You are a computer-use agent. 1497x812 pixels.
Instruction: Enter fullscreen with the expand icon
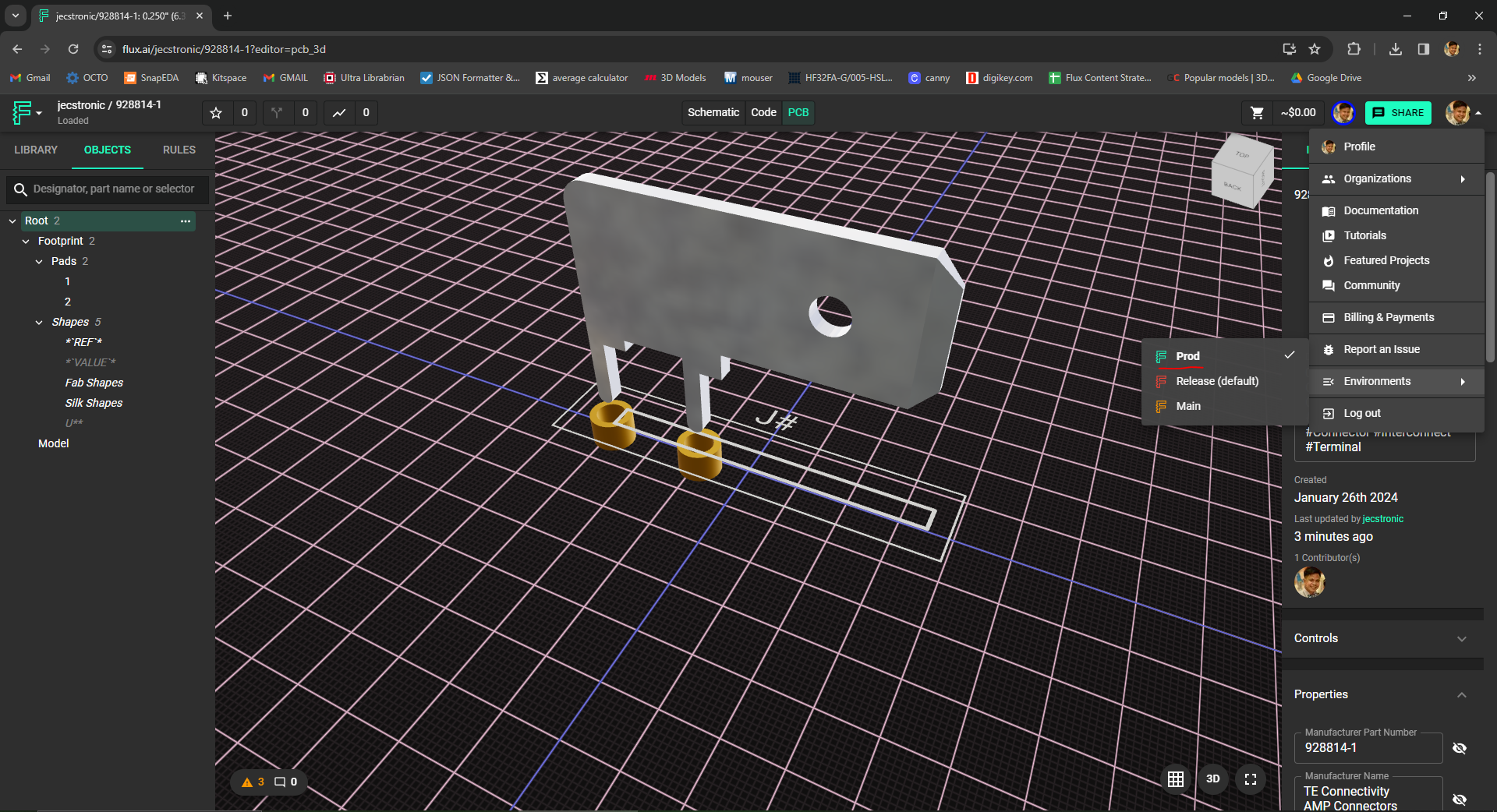click(x=1251, y=778)
